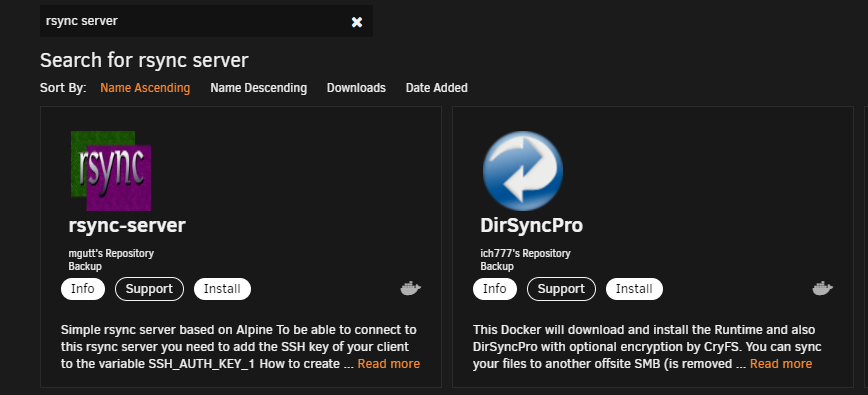Sort results by Downloads

(356, 88)
